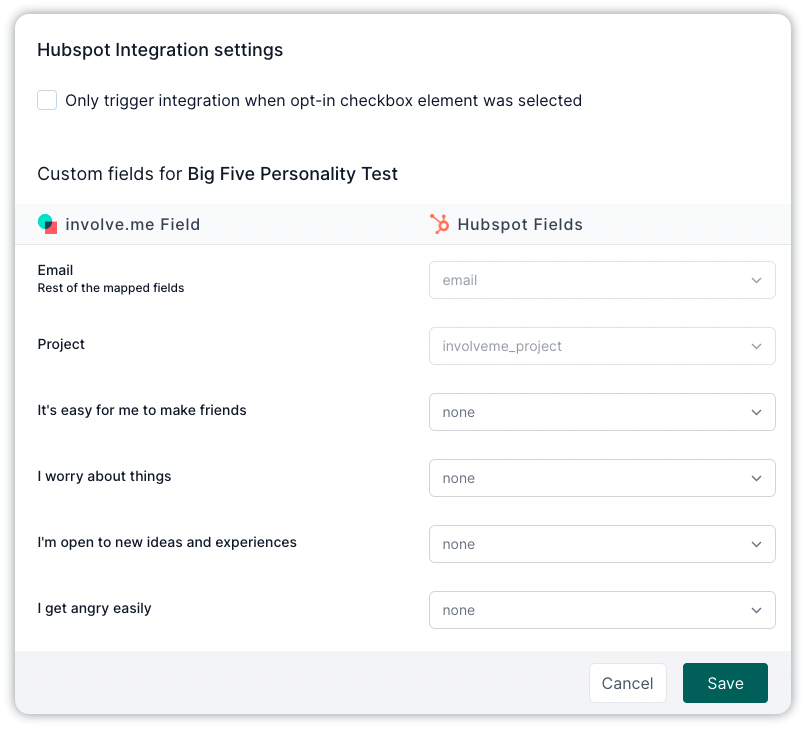Click the "Project" field label
The height and width of the screenshot is (730, 805).
pyautogui.click(x=61, y=344)
